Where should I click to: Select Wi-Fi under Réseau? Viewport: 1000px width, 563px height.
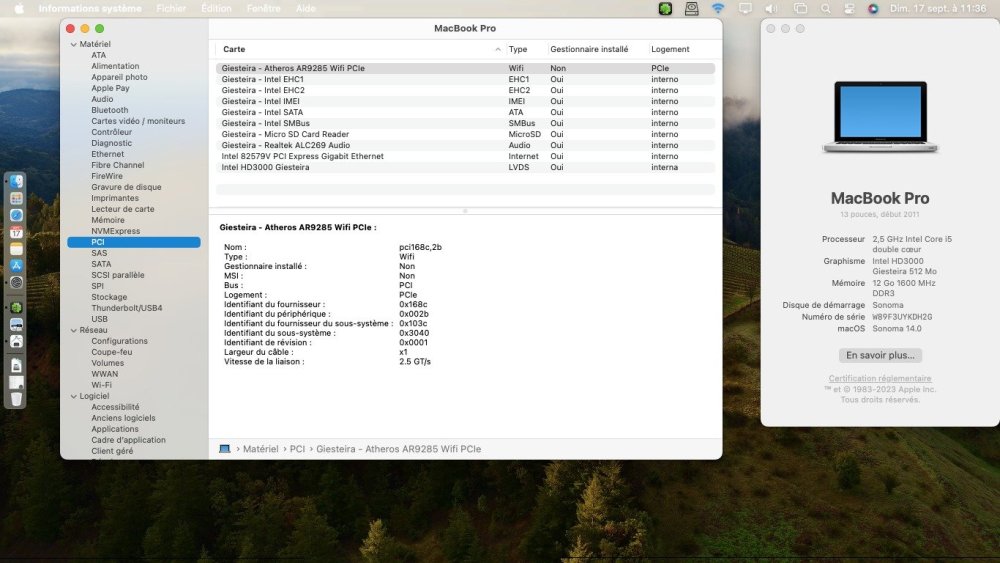(101, 385)
